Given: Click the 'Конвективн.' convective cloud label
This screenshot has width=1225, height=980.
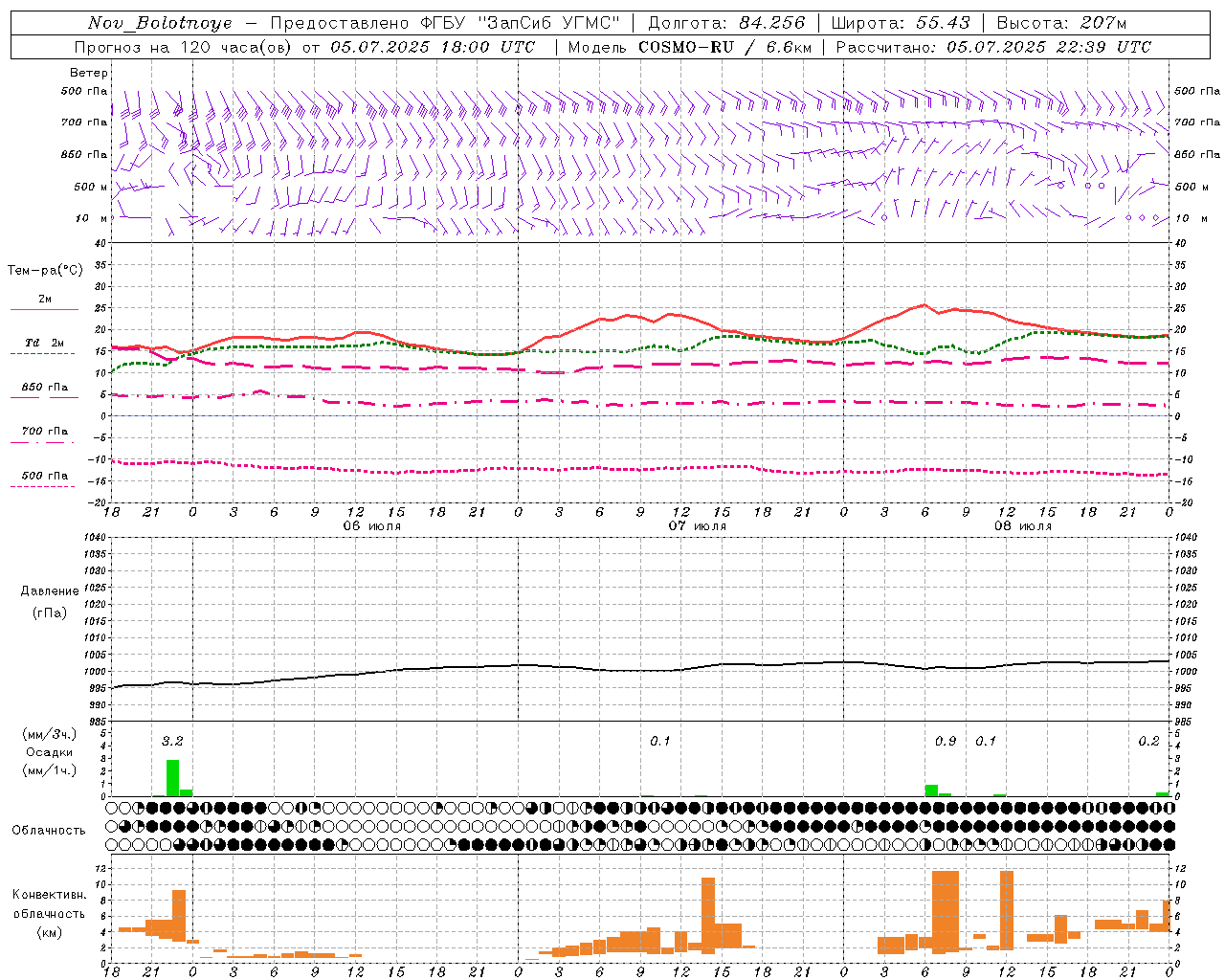Looking at the screenshot, I should coord(49,895).
